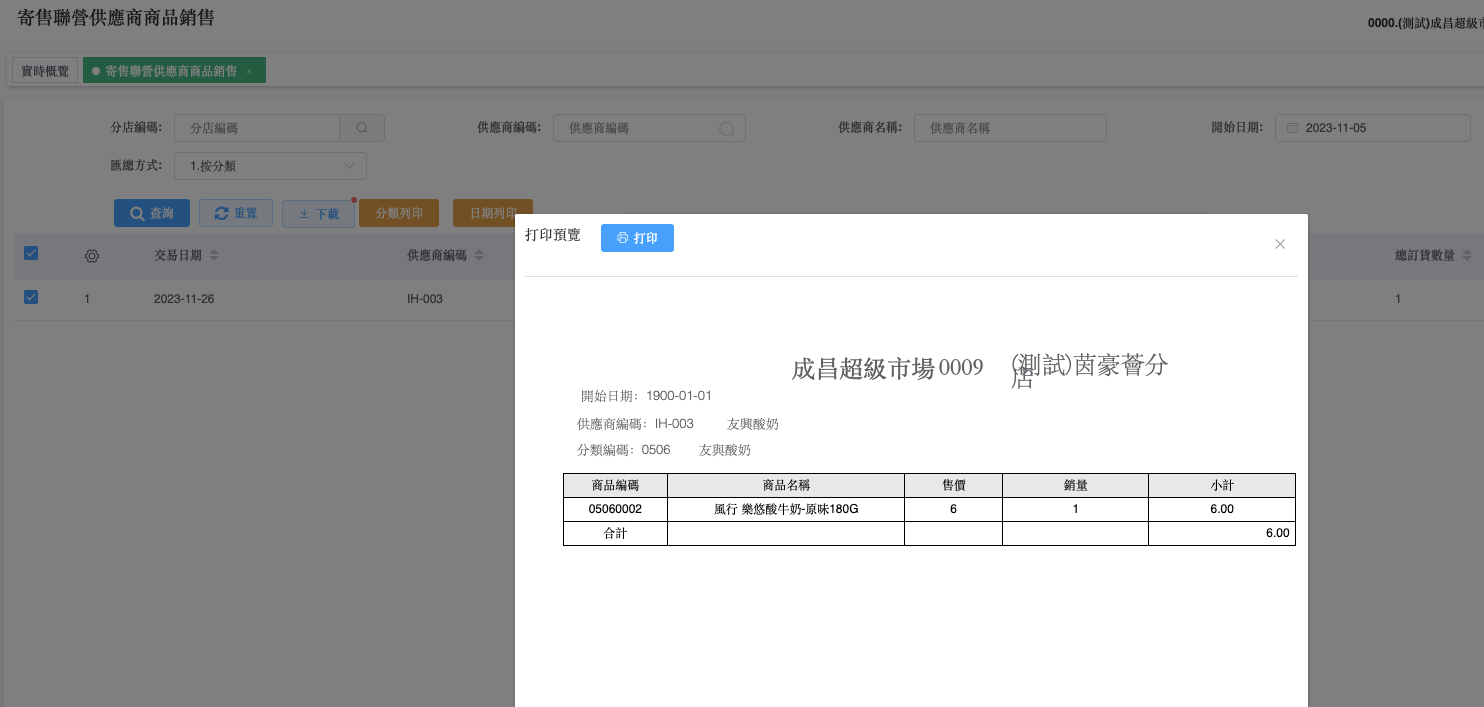This screenshot has width=1484, height=707.
Task: Click the 打印 print button
Action: coord(637,238)
